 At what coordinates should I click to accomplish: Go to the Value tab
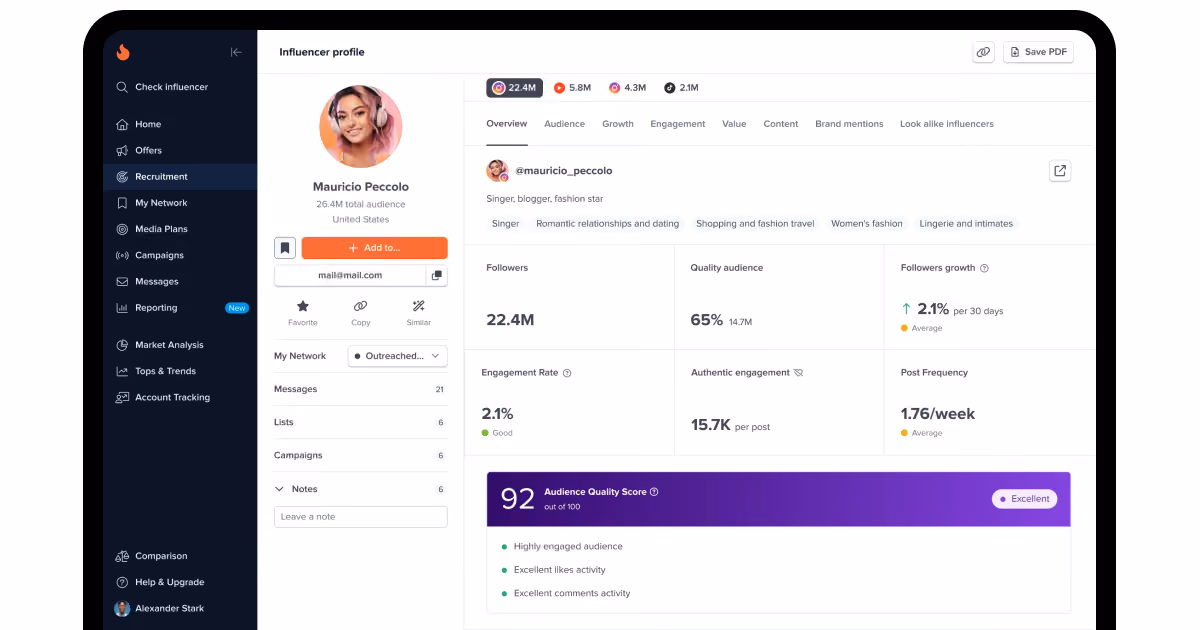point(734,124)
